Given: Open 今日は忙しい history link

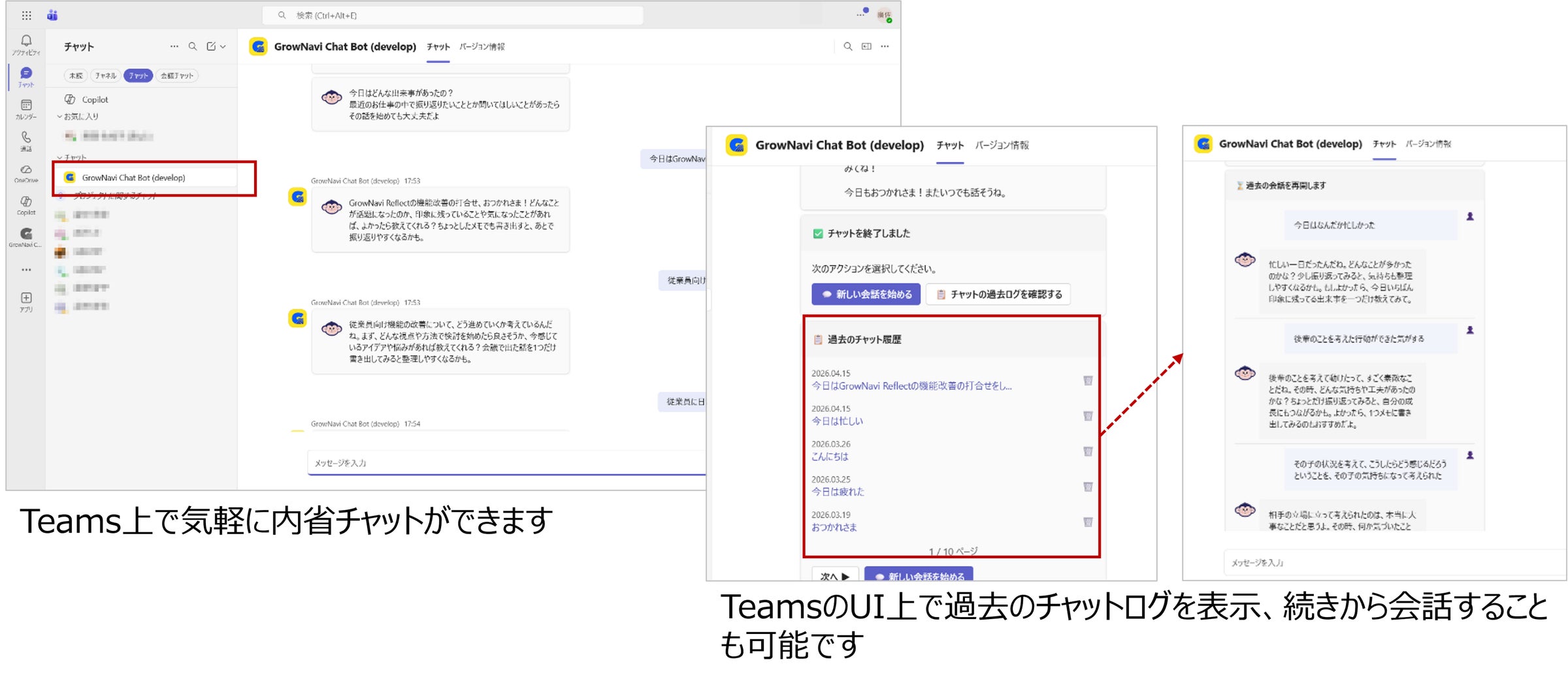Looking at the screenshot, I should coord(837,421).
